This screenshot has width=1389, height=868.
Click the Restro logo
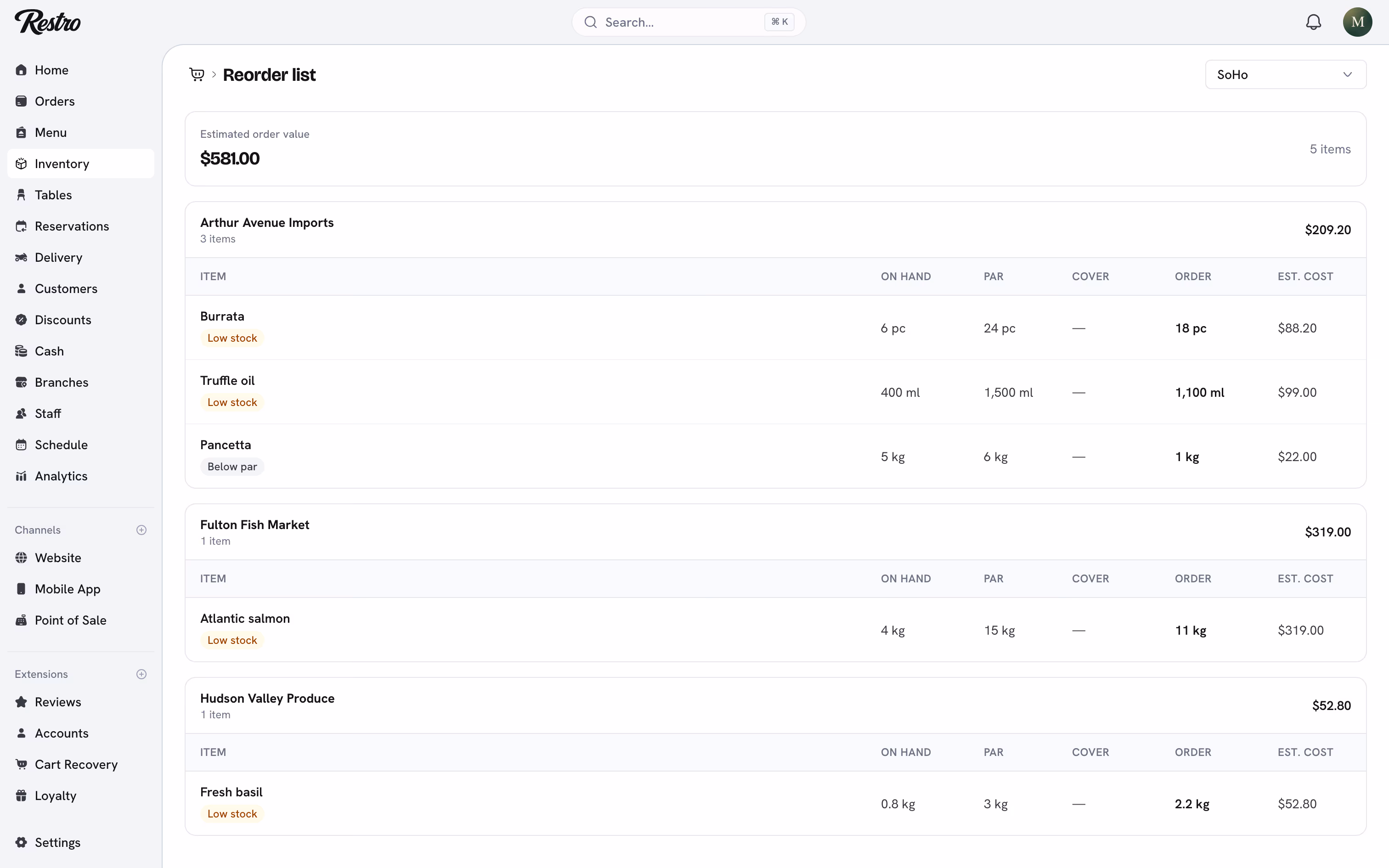coord(48,23)
